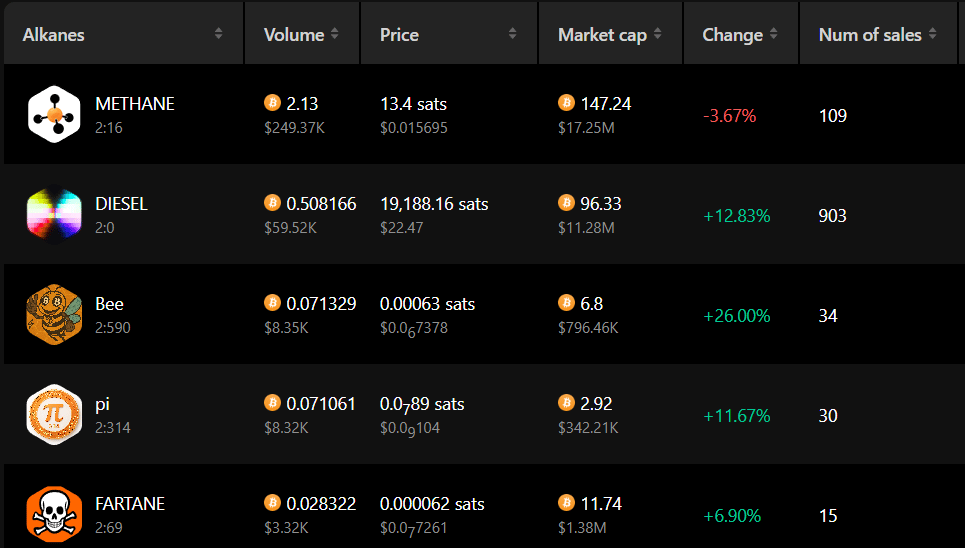Sort by Volume using its arrow icon

click(x=335, y=34)
